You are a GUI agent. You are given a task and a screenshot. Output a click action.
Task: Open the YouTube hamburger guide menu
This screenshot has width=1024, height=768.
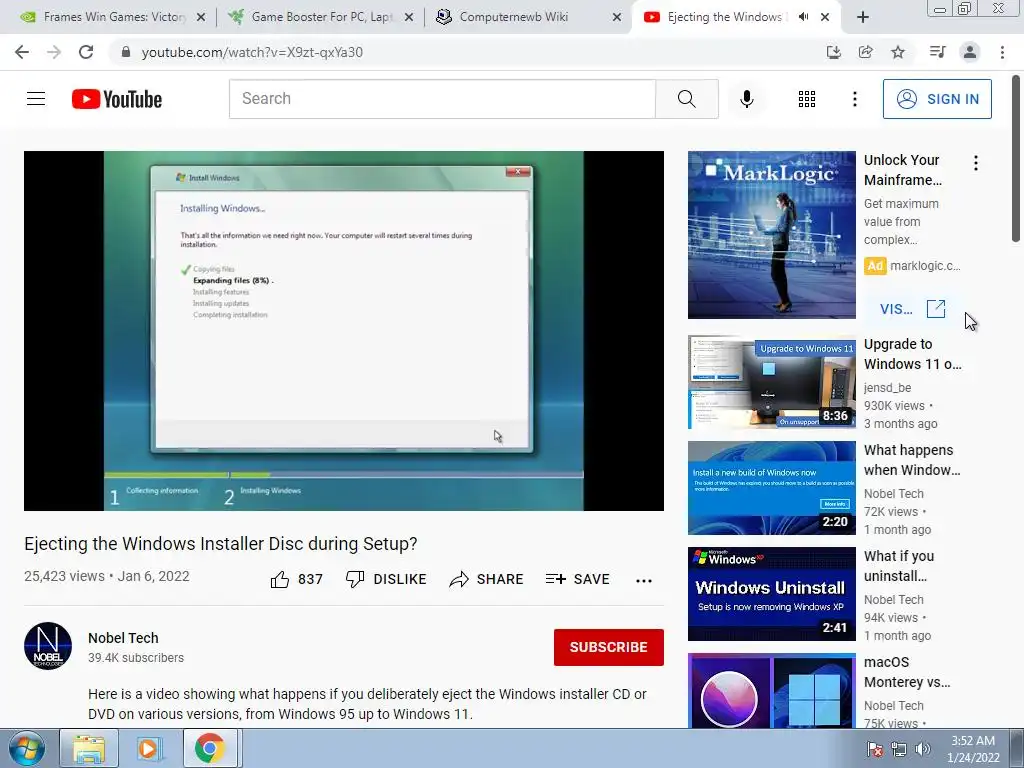click(36, 99)
